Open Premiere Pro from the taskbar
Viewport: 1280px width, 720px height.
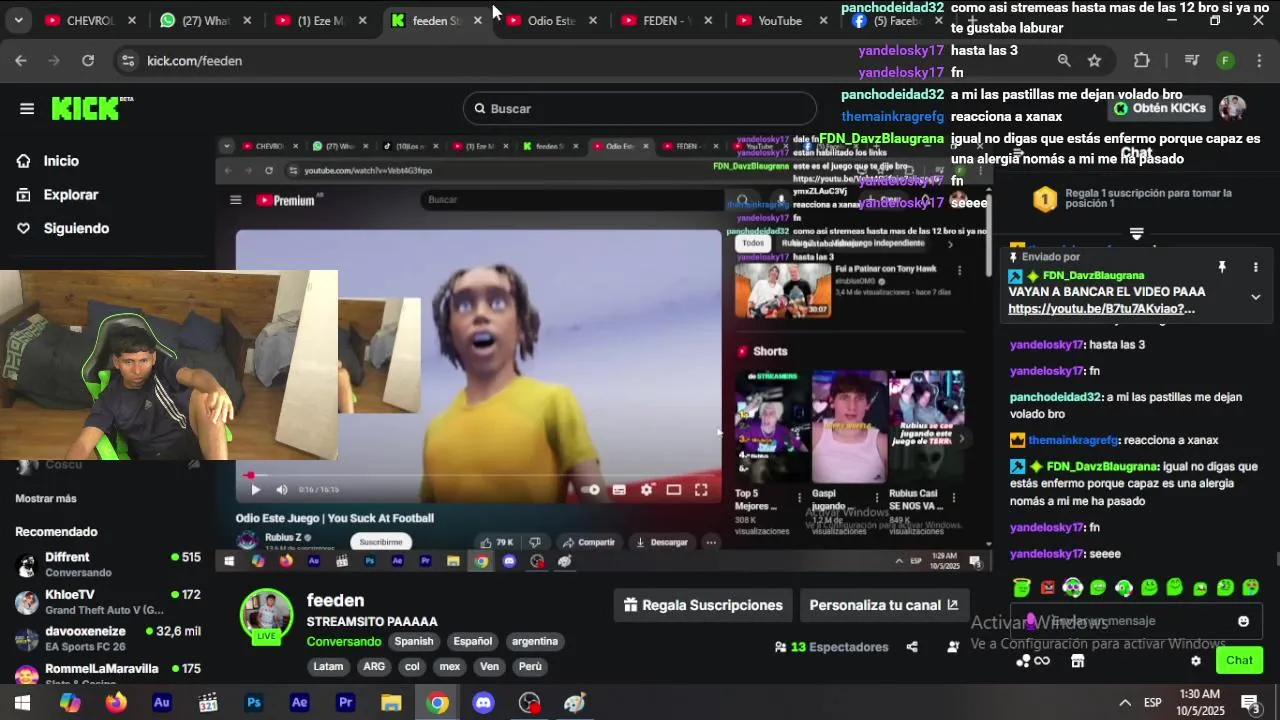tap(346, 703)
